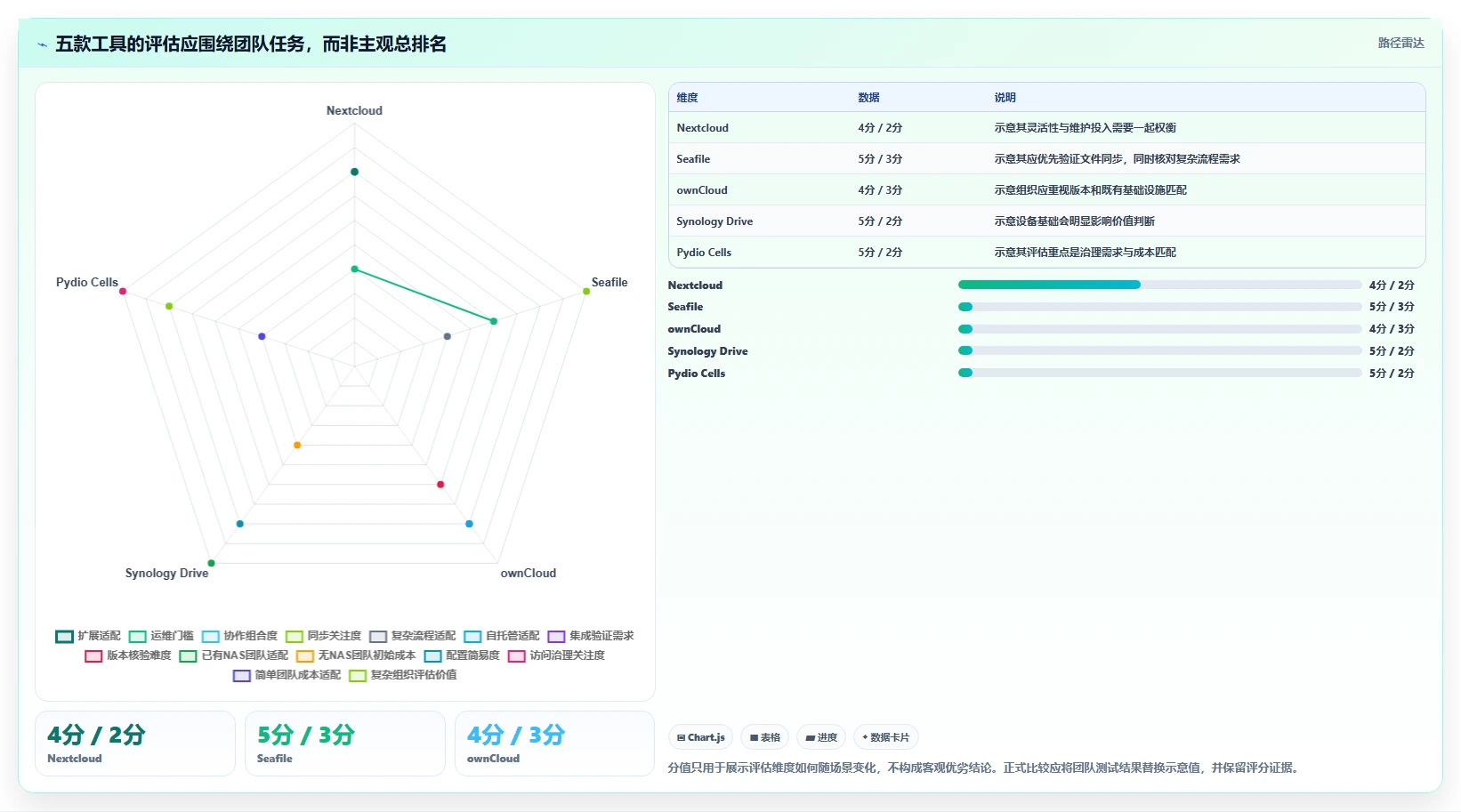The image size is (1461, 812).
Task: Click the dark green point on Nextcloud axis
Action: tap(354, 172)
